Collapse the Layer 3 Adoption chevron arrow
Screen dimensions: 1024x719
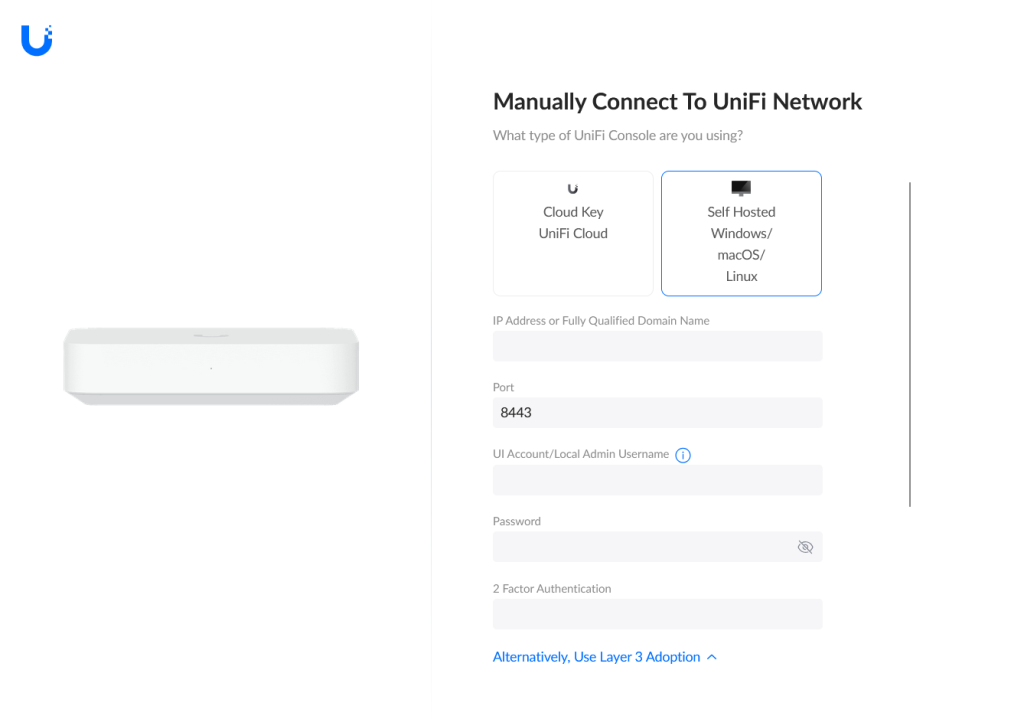tap(712, 657)
